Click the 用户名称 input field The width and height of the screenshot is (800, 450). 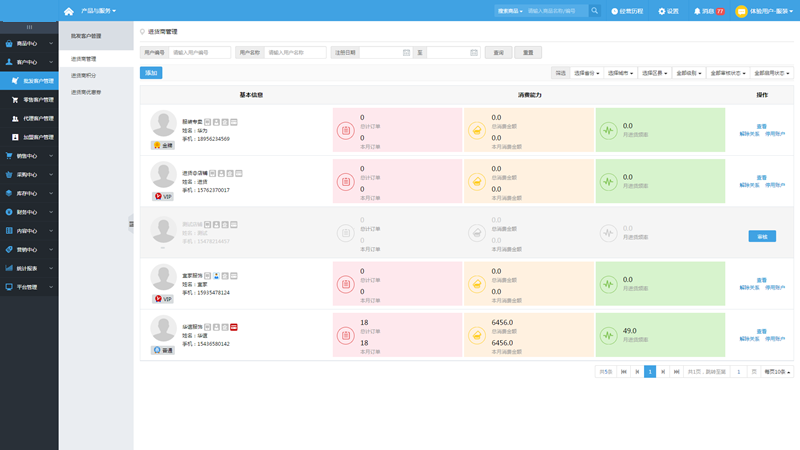point(295,53)
